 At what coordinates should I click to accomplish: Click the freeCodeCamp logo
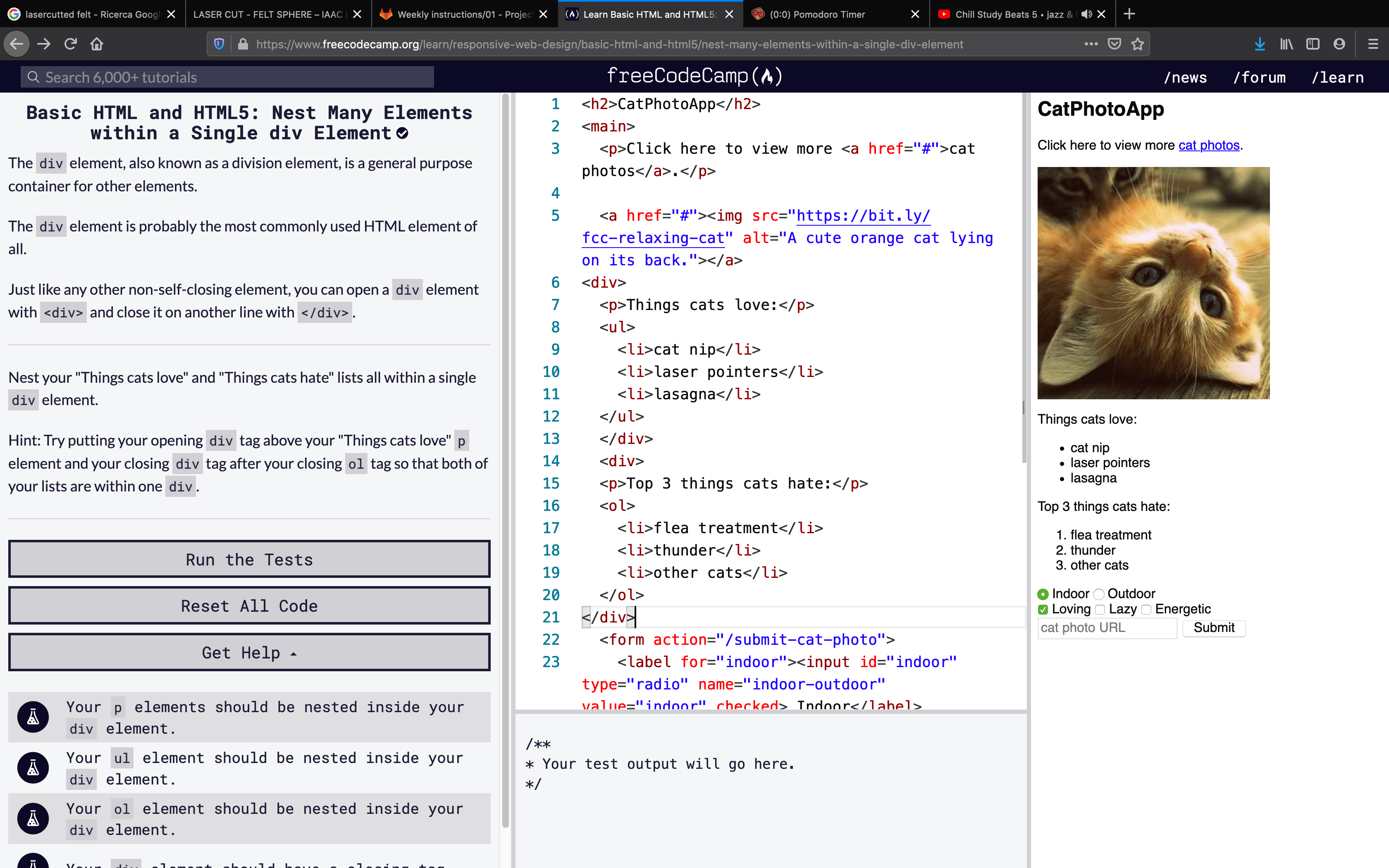coord(694,76)
